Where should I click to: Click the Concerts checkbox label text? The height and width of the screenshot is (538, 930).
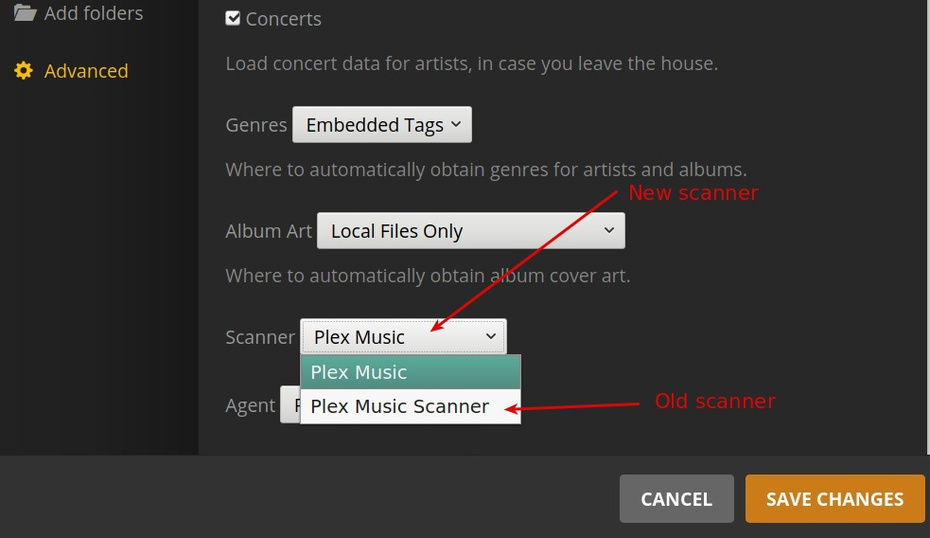pyautogui.click(x=283, y=19)
